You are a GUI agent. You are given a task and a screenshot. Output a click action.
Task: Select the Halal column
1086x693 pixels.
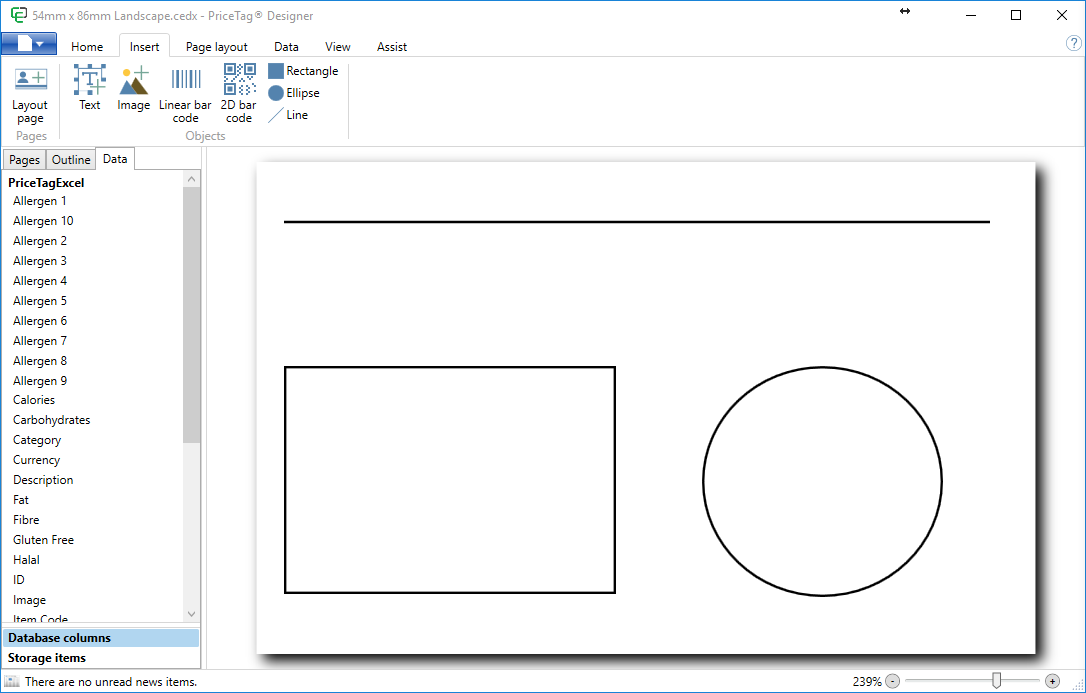[x=26, y=560]
